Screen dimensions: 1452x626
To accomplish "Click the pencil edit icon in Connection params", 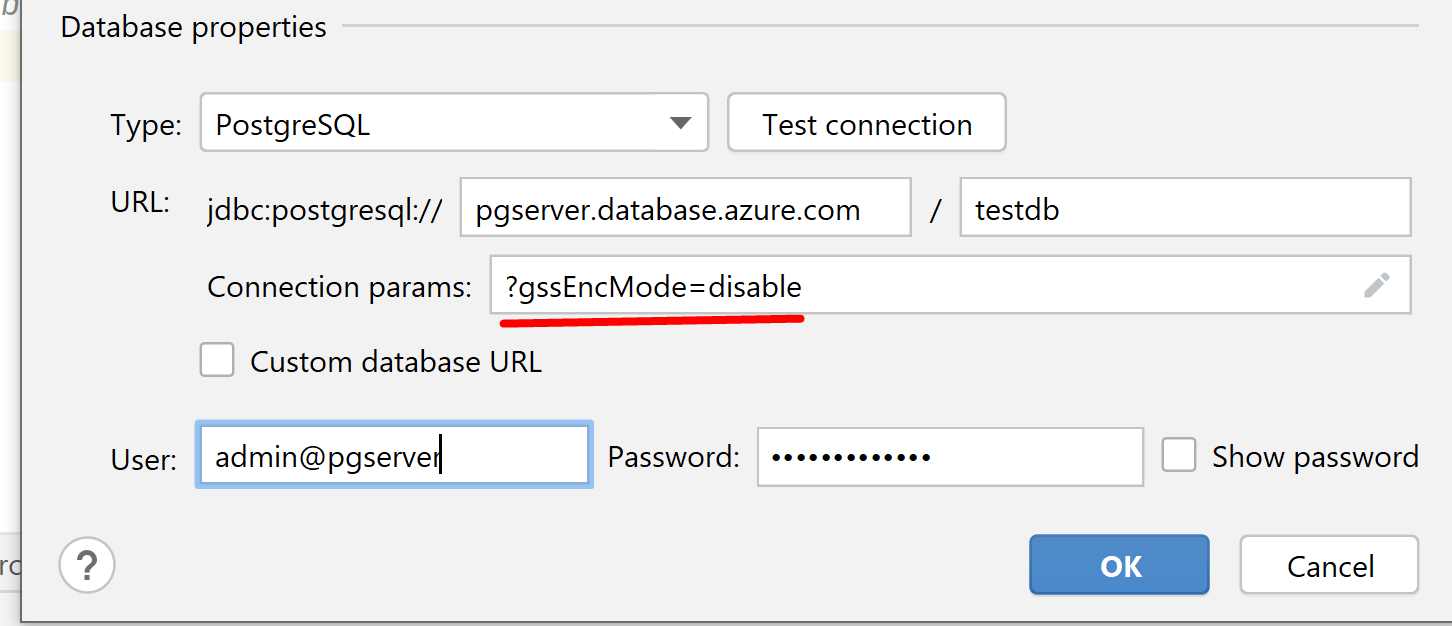I will tap(1377, 286).
